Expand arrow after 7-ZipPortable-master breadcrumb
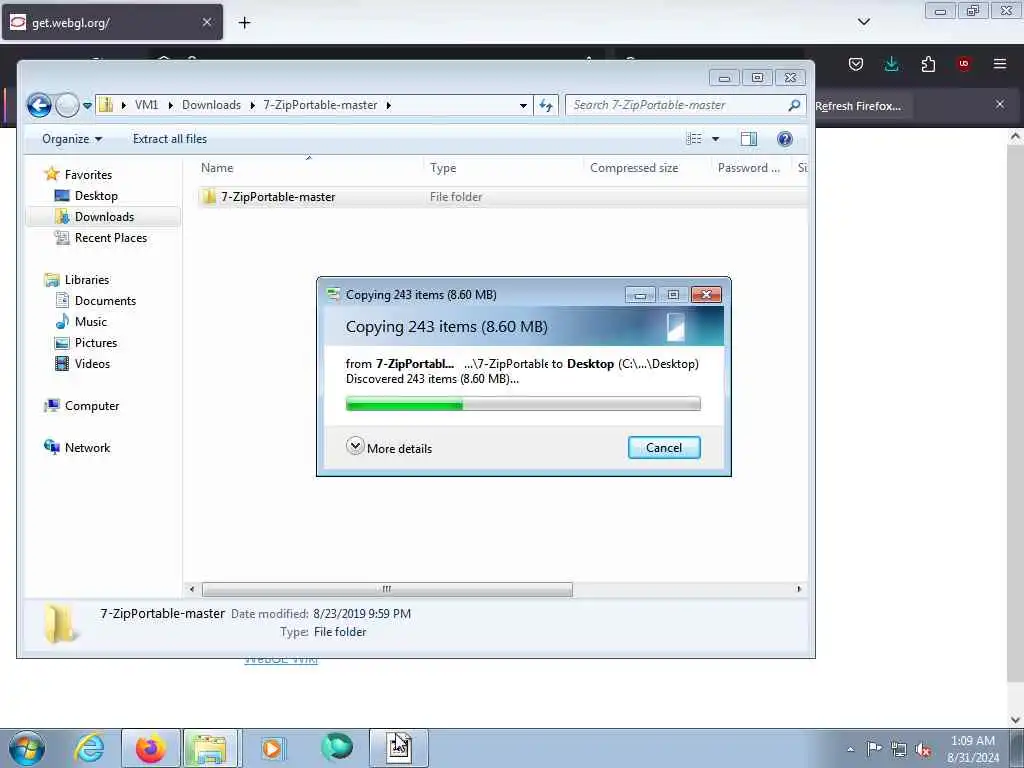The image size is (1024, 768). (x=389, y=105)
